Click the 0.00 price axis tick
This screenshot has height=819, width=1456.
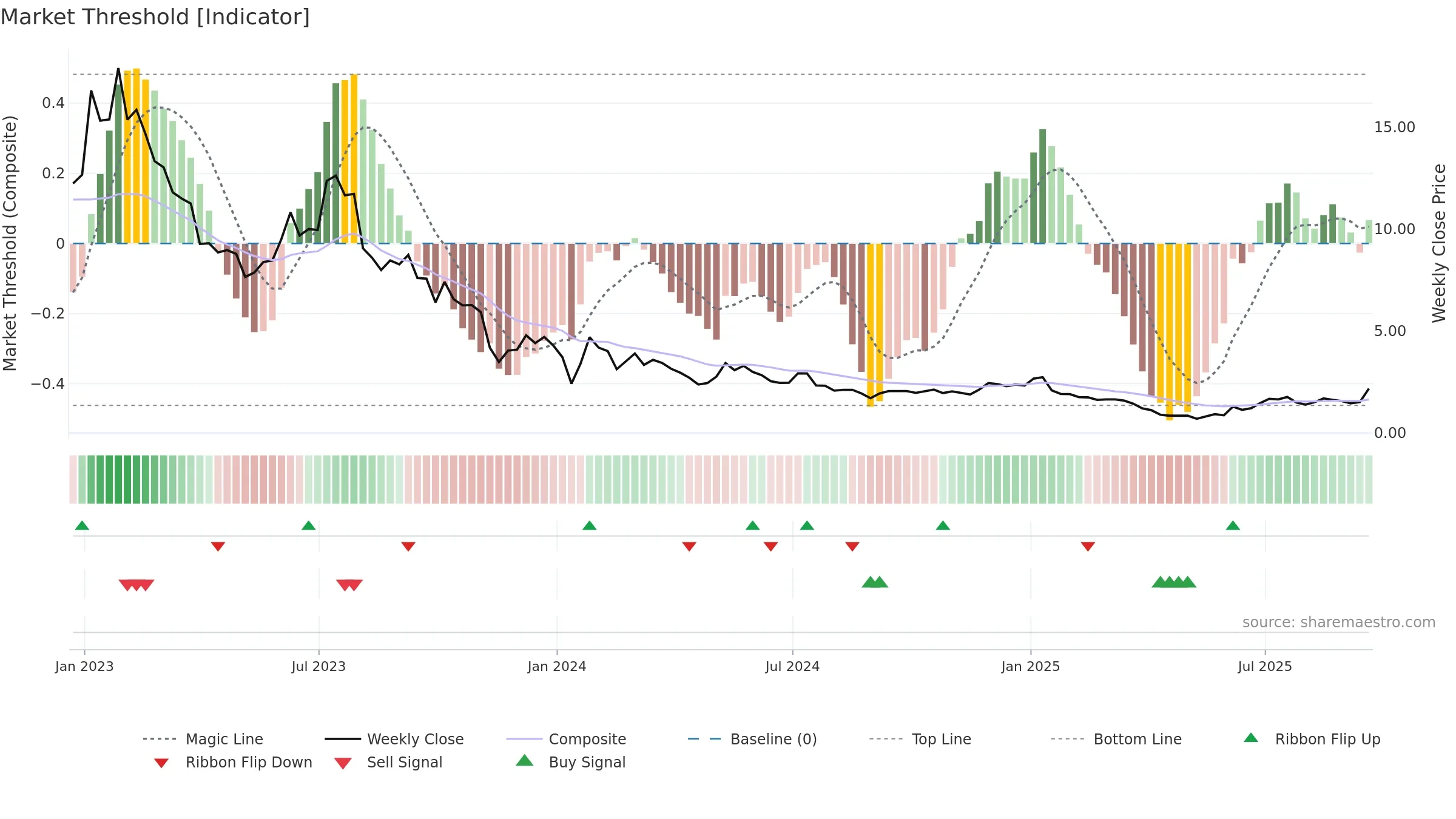(x=1390, y=433)
